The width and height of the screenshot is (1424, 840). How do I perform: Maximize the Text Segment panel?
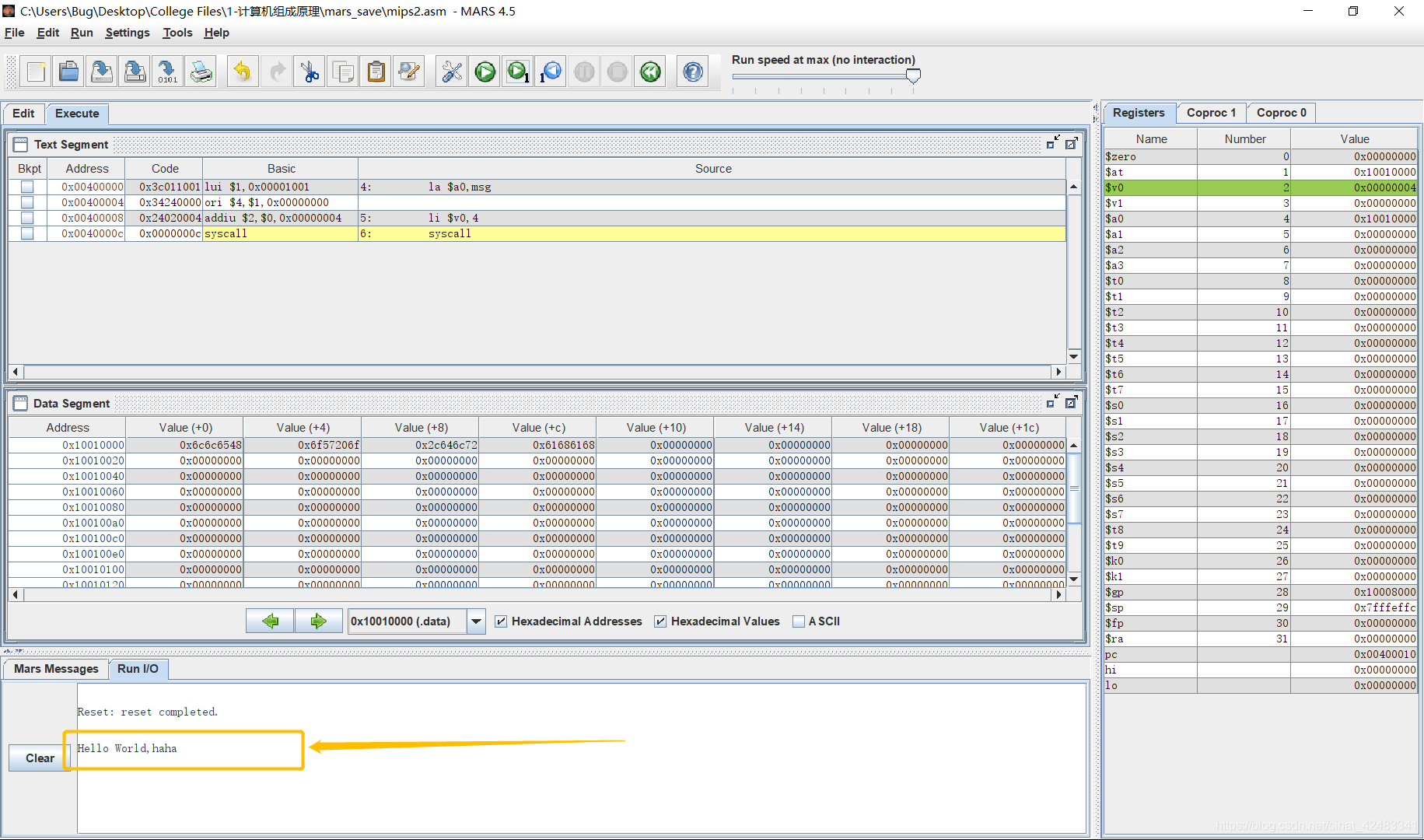pos(1072,143)
